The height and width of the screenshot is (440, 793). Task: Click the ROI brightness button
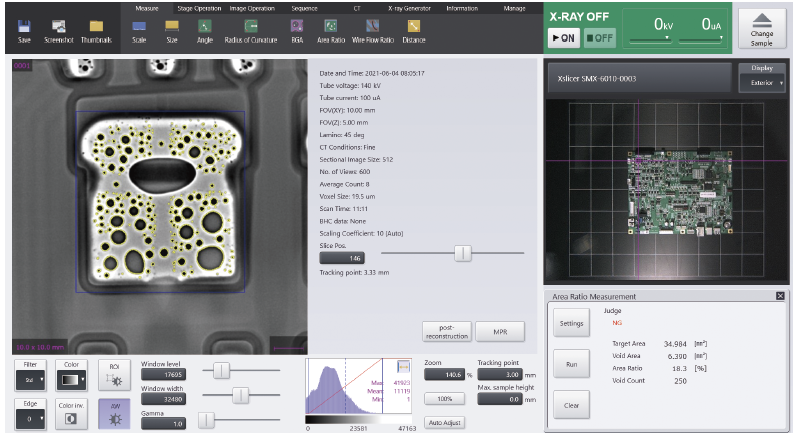click(x=114, y=375)
